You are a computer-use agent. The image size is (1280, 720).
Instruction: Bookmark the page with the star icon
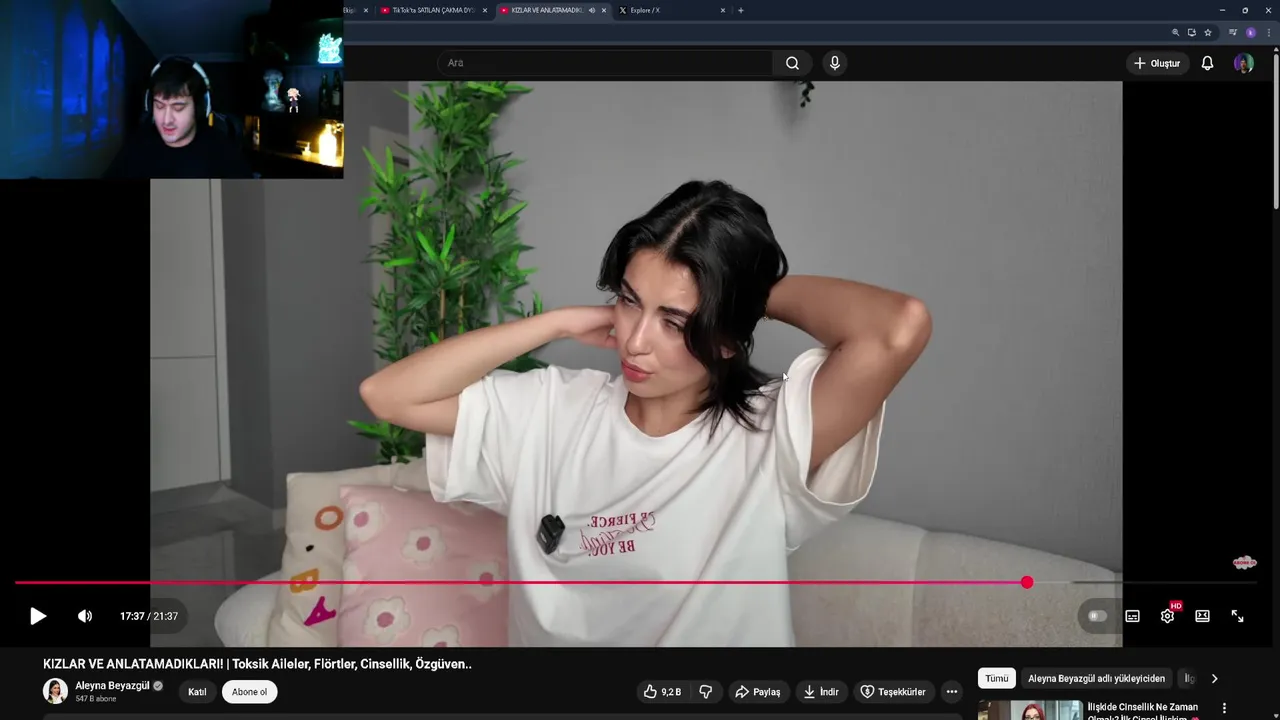coord(1208,32)
